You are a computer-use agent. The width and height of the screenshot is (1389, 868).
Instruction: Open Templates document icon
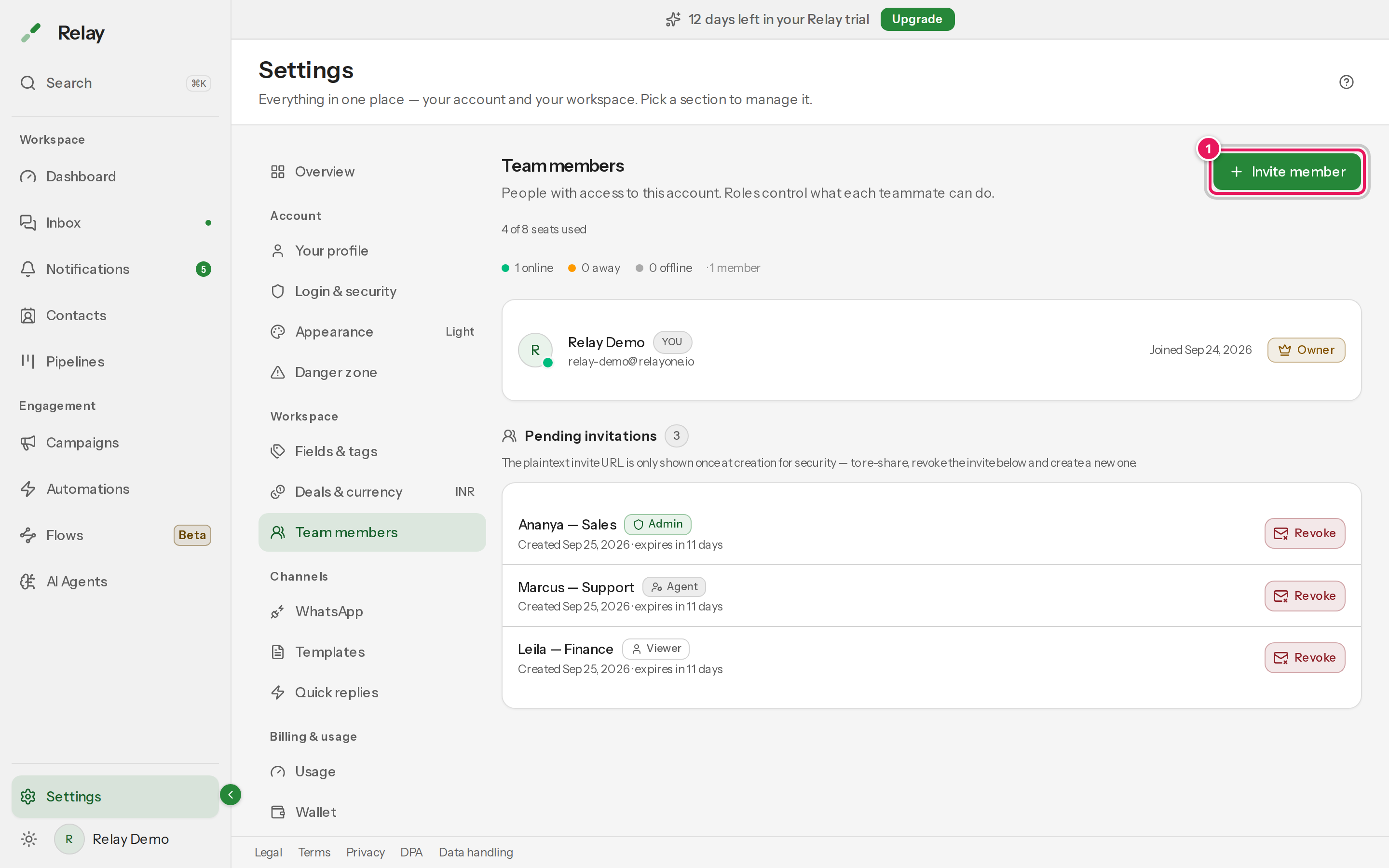click(x=278, y=652)
